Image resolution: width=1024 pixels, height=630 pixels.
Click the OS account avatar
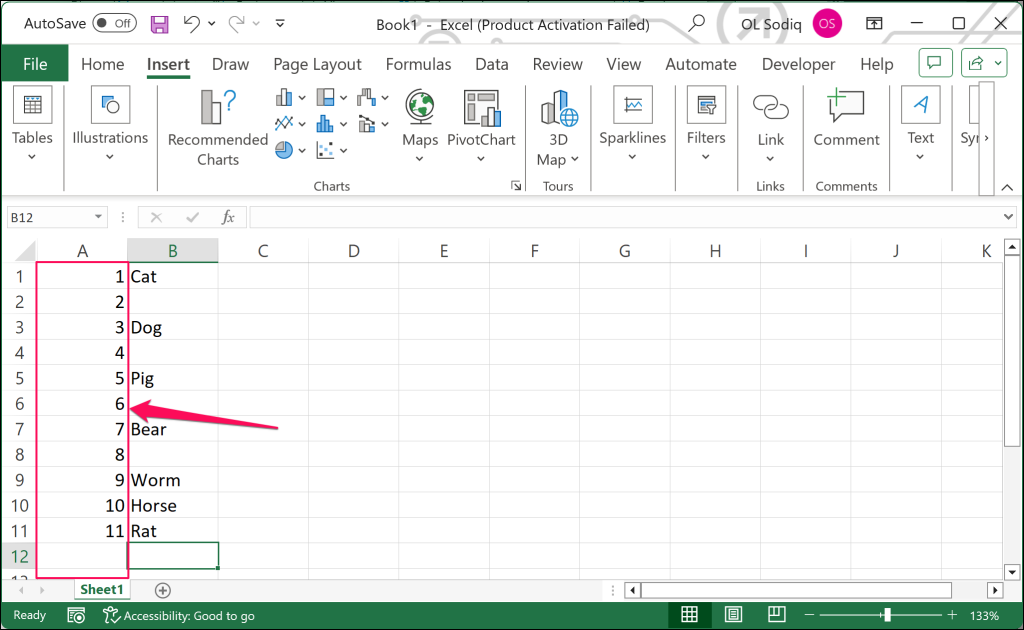tap(827, 24)
